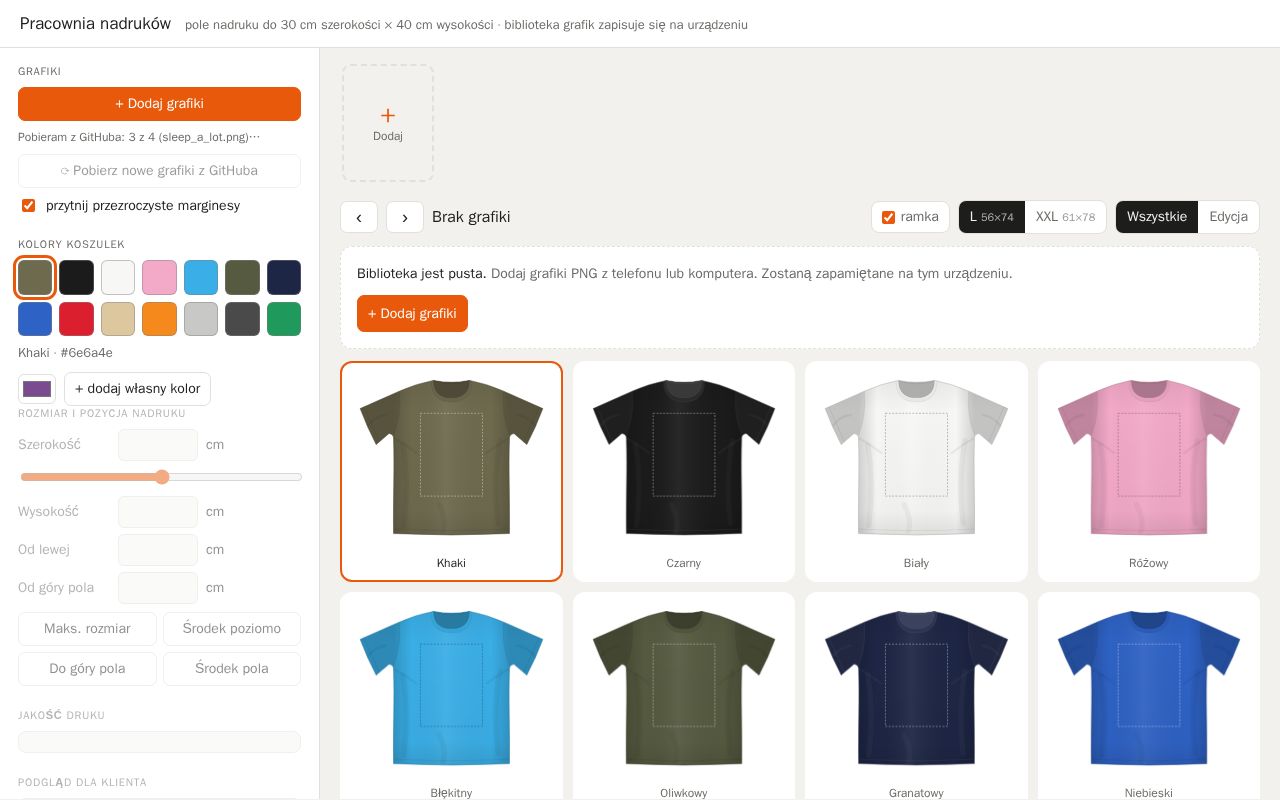Select the white shirt color swatch
The height and width of the screenshot is (800, 1280).
coord(118,278)
